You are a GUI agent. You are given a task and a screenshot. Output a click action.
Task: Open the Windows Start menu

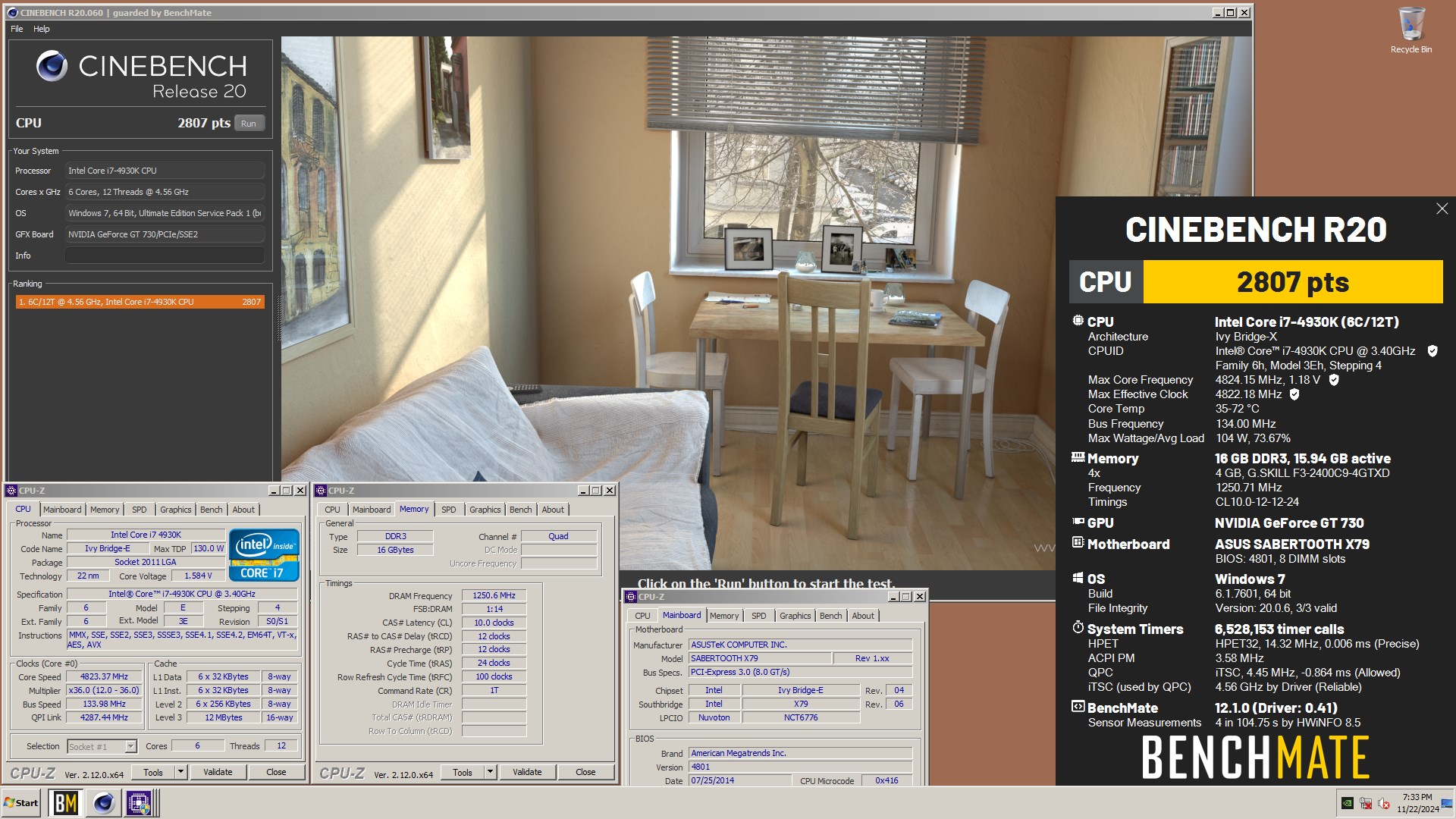21,803
